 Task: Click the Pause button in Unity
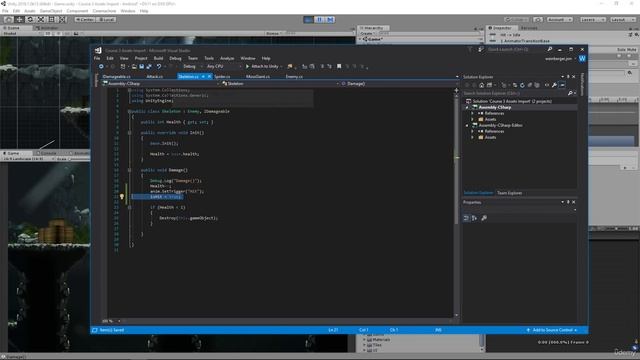coord(320,19)
